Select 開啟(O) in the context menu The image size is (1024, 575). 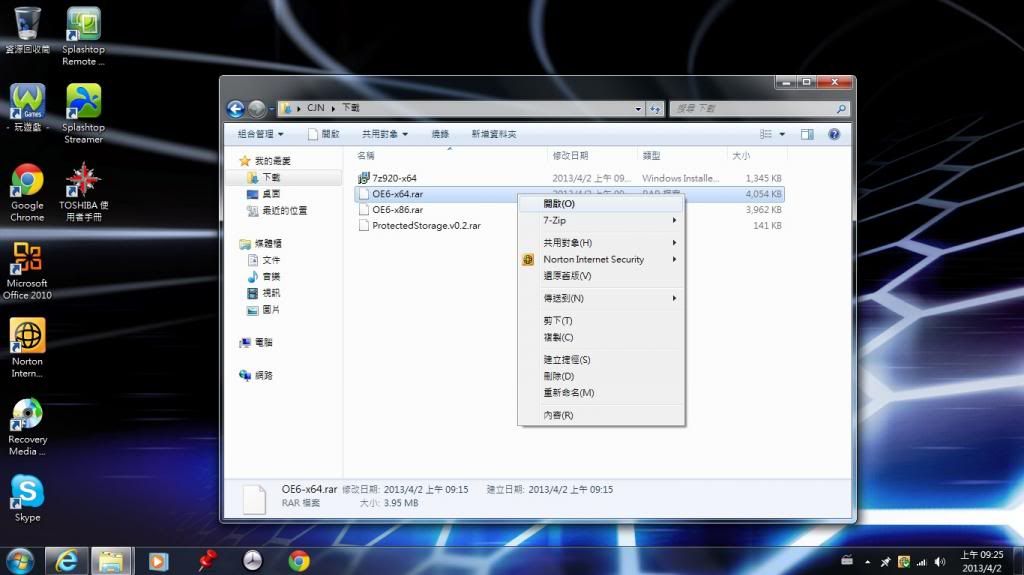601,204
